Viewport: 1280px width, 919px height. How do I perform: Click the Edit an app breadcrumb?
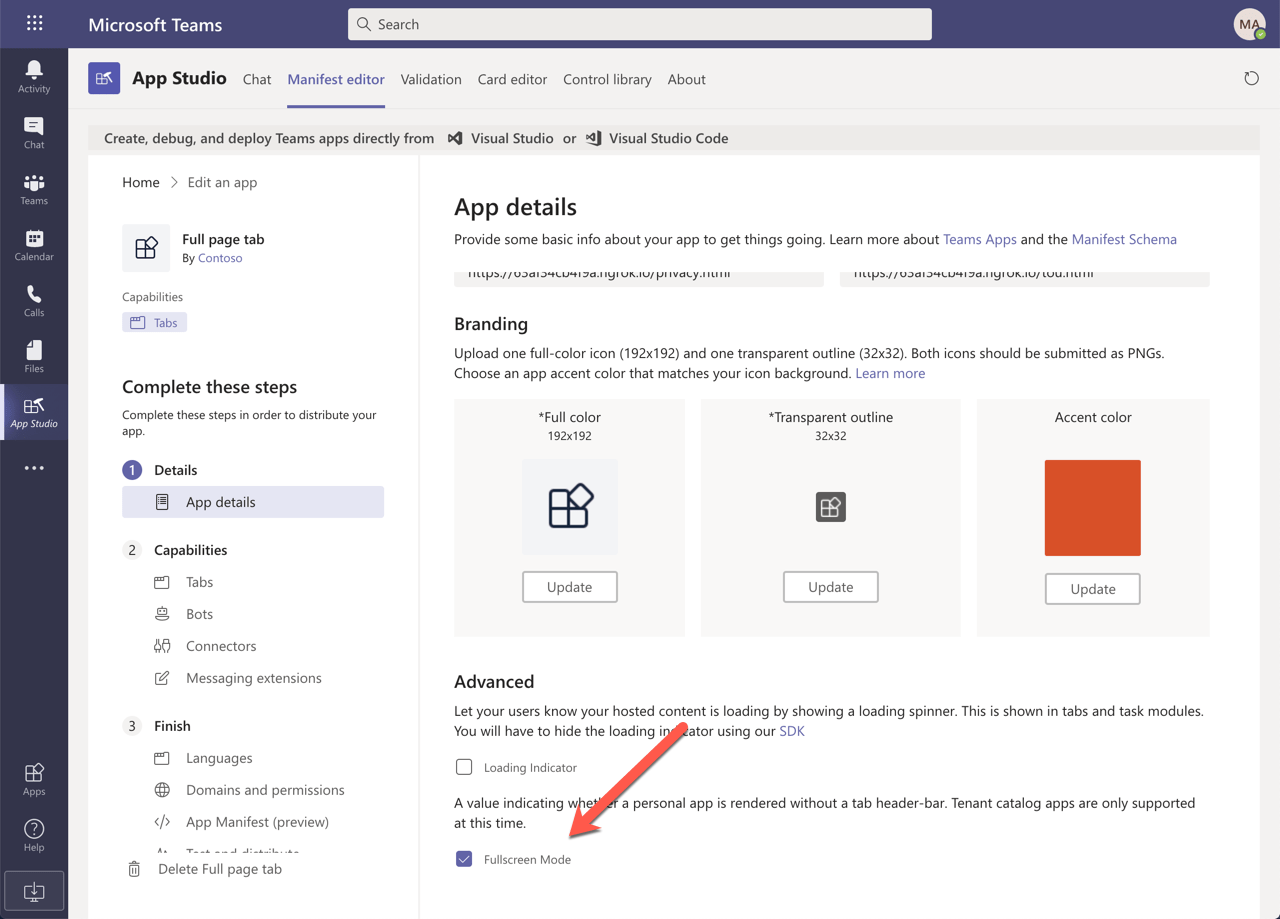(222, 182)
